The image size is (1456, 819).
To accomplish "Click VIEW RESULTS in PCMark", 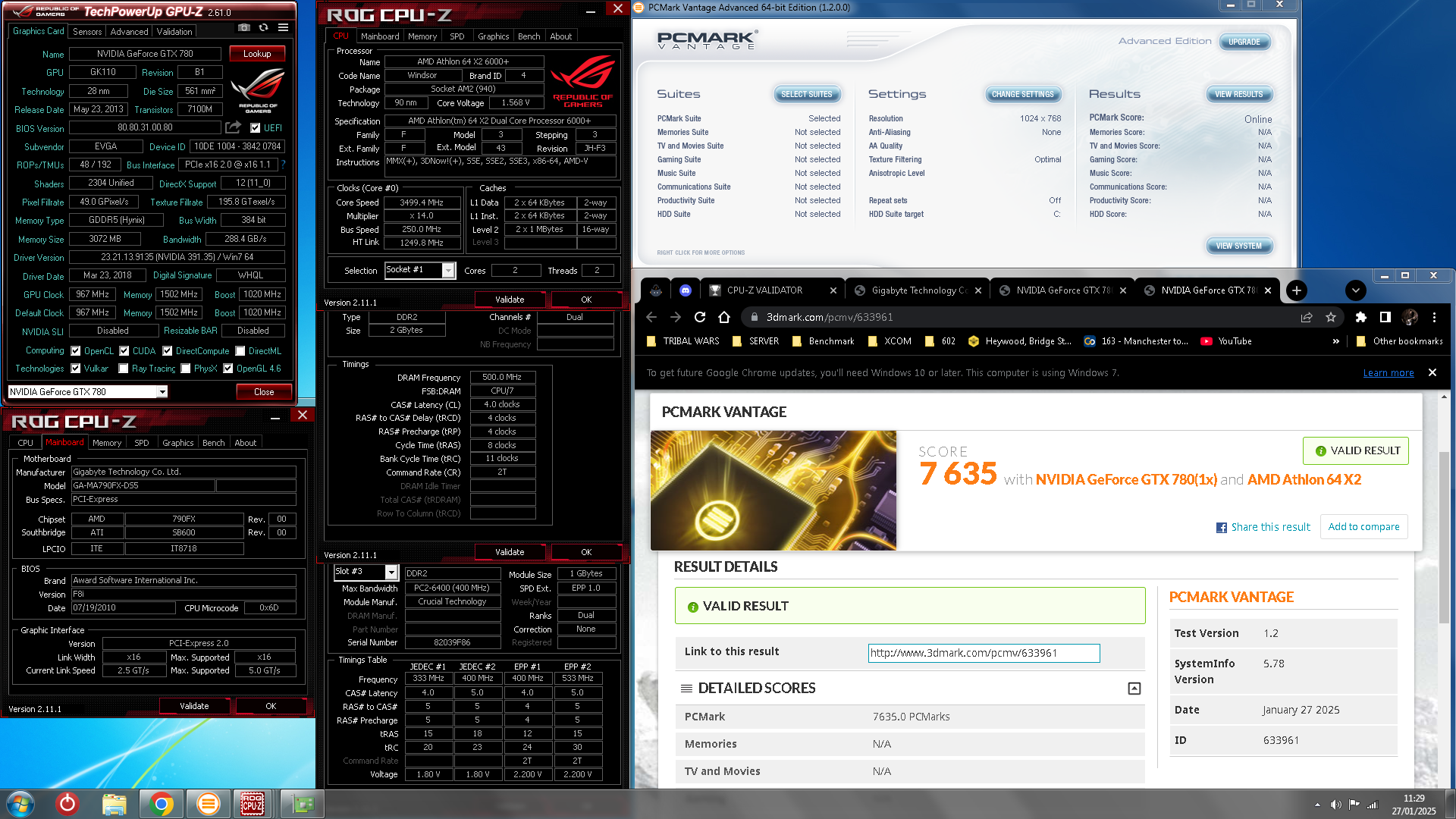I will (x=1239, y=94).
